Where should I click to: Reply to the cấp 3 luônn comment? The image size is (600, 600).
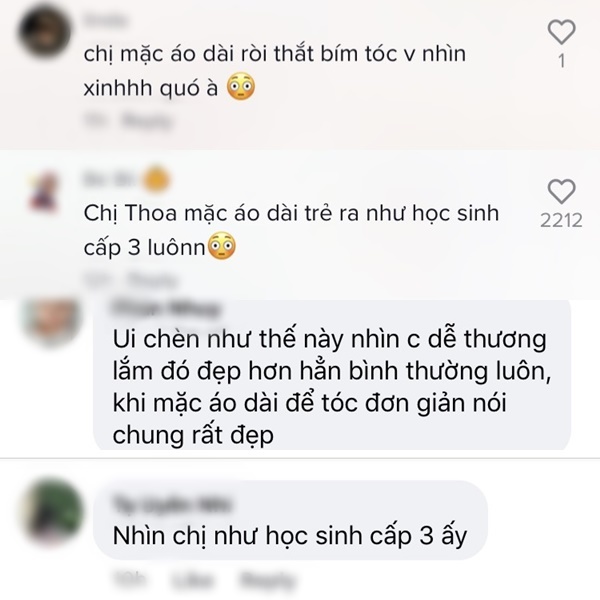point(152,281)
